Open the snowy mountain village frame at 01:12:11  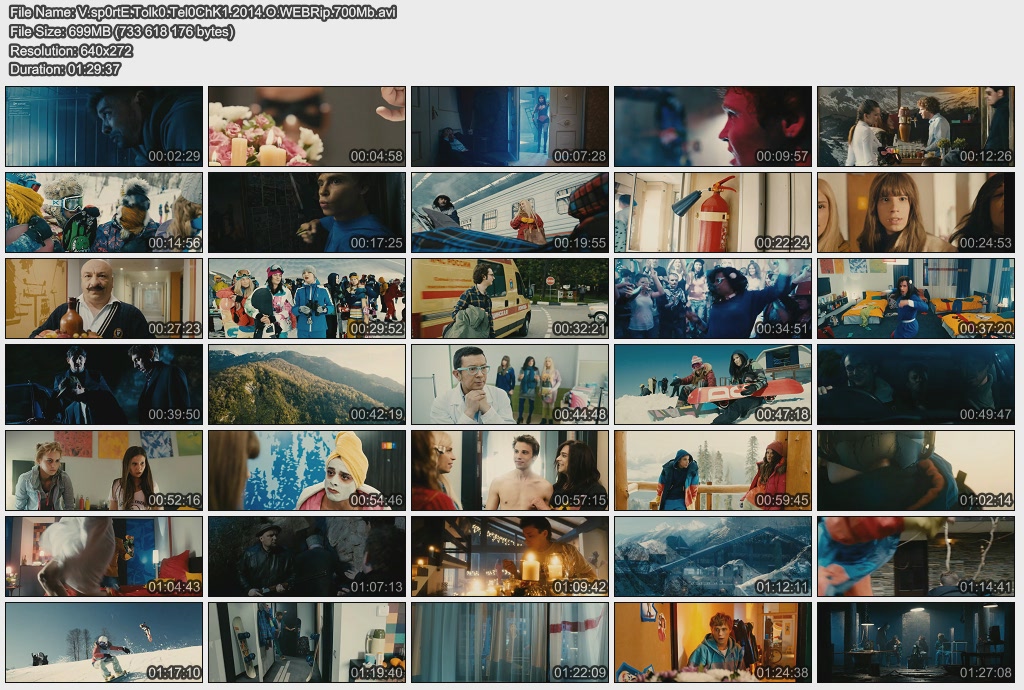(712, 556)
